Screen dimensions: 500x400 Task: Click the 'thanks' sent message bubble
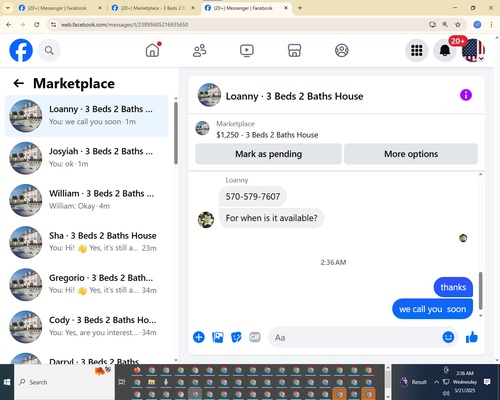453,287
